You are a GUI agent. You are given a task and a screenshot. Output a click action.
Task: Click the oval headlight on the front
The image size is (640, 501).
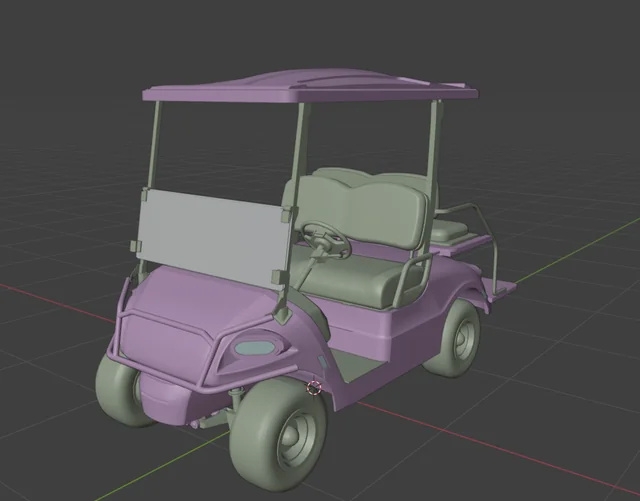[256, 349]
